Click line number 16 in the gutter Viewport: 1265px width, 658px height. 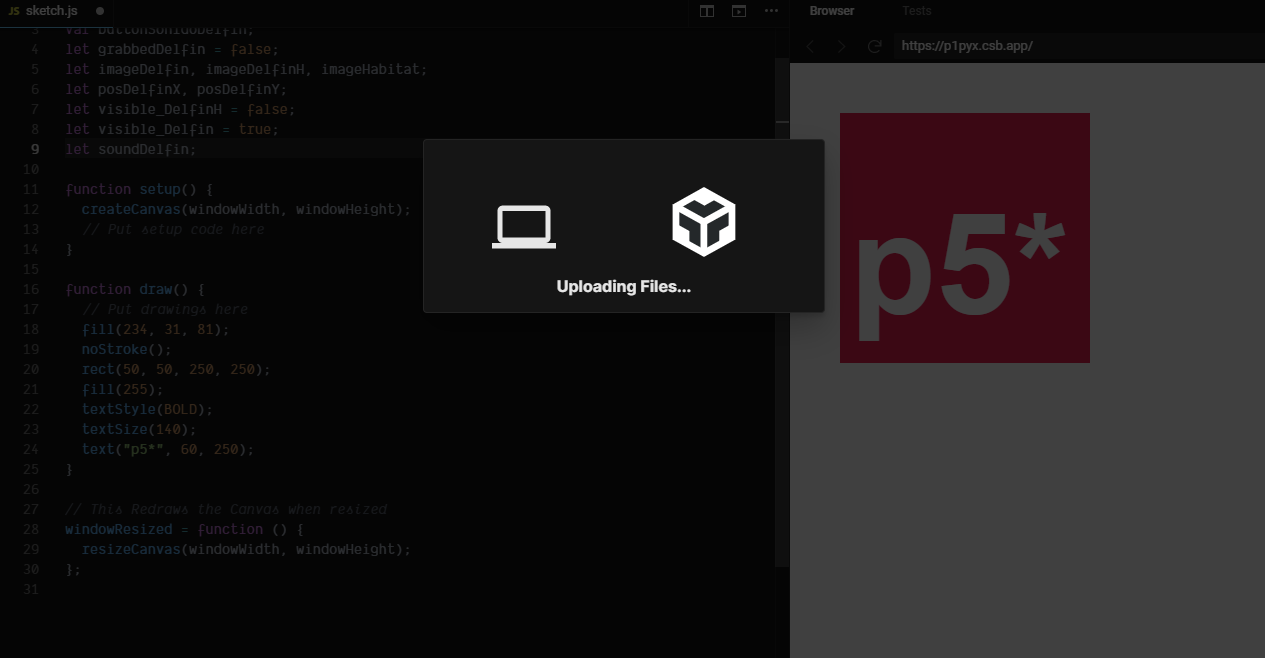(32, 289)
